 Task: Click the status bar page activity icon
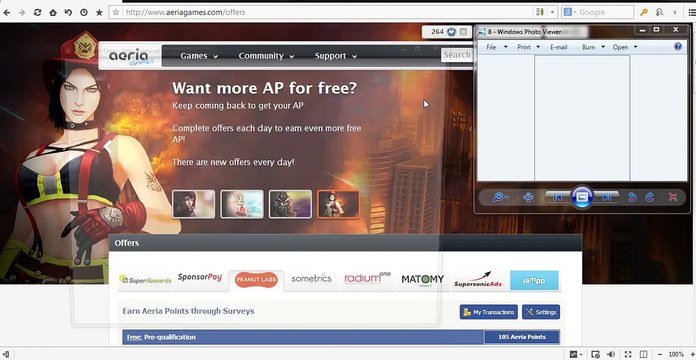point(573,354)
